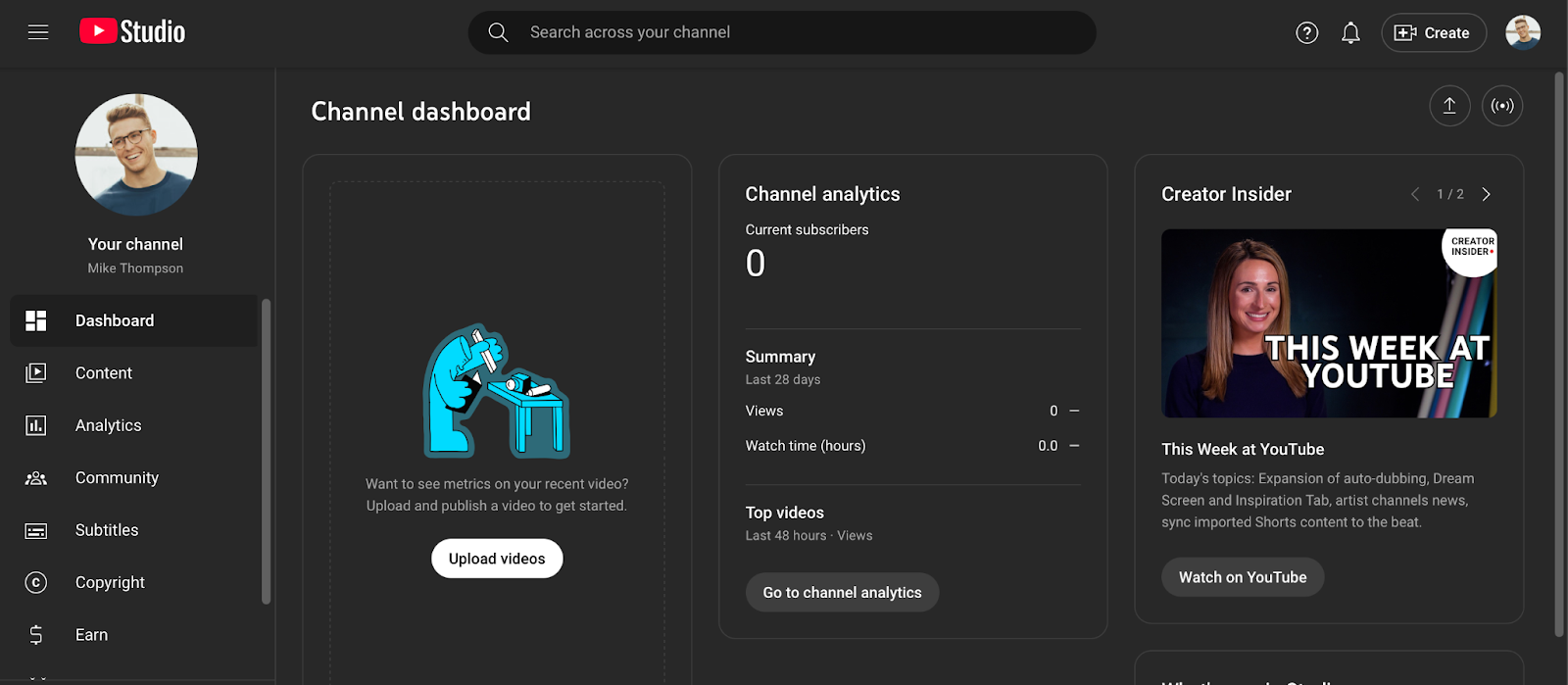Go to previous Creator Insider item
This screenshot has height=685, width=1568.
[x=1415, y=194]
